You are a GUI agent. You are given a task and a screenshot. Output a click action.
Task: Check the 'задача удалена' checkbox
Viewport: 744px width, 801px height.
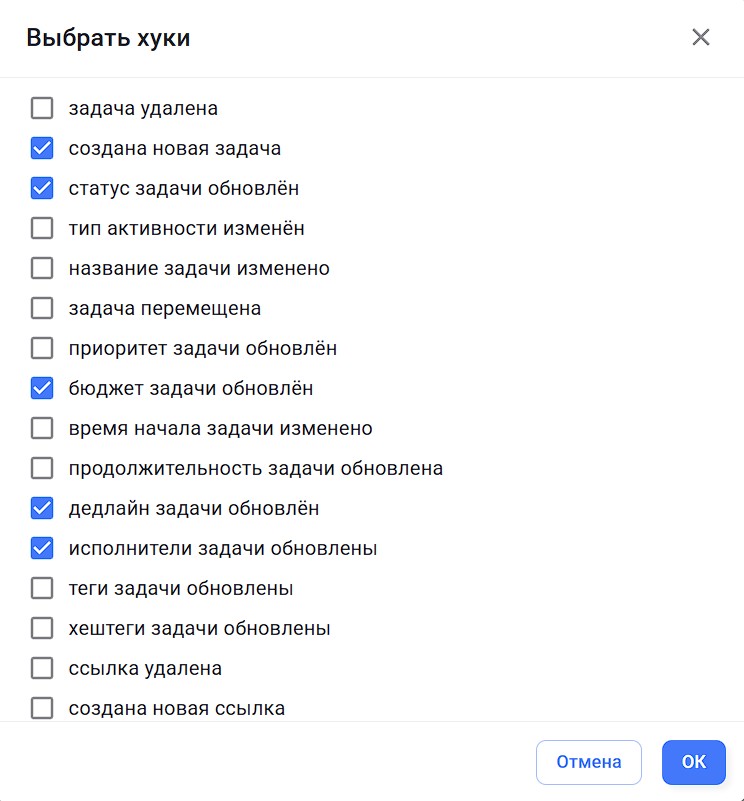pyautogui.click(x=42, y=108)
